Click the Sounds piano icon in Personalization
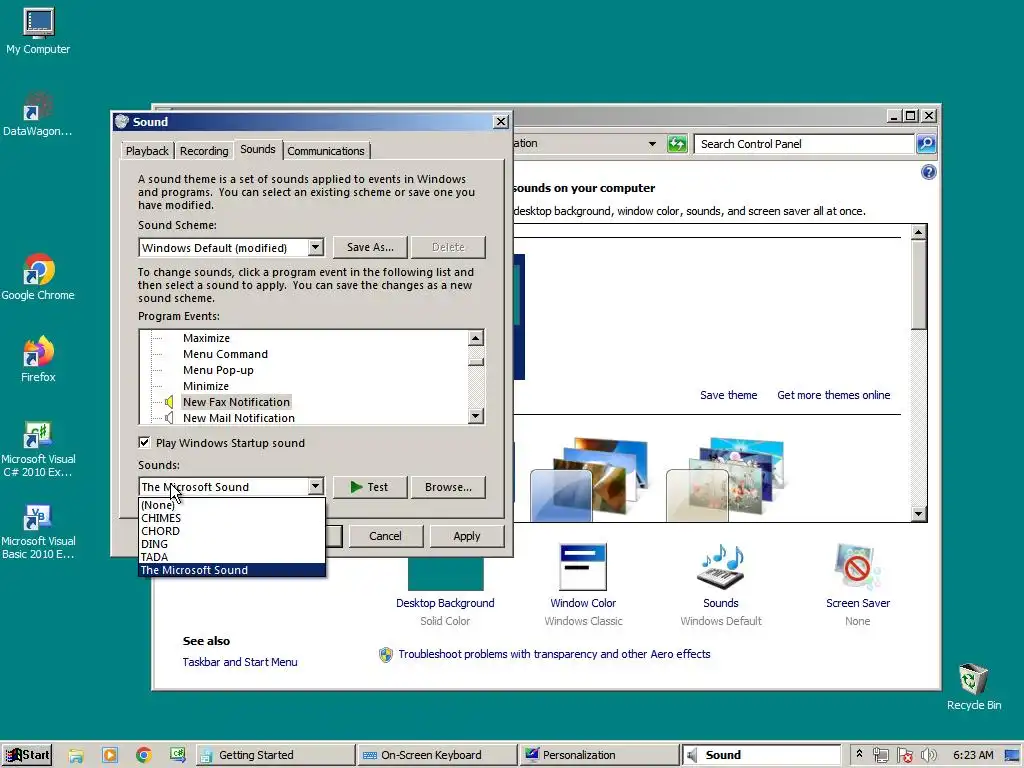 click(721, 566)
